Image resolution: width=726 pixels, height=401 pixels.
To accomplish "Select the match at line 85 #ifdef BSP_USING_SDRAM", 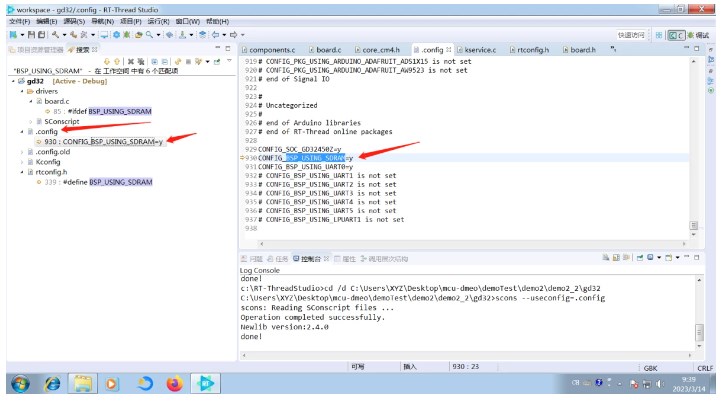I will click(98, 111).
